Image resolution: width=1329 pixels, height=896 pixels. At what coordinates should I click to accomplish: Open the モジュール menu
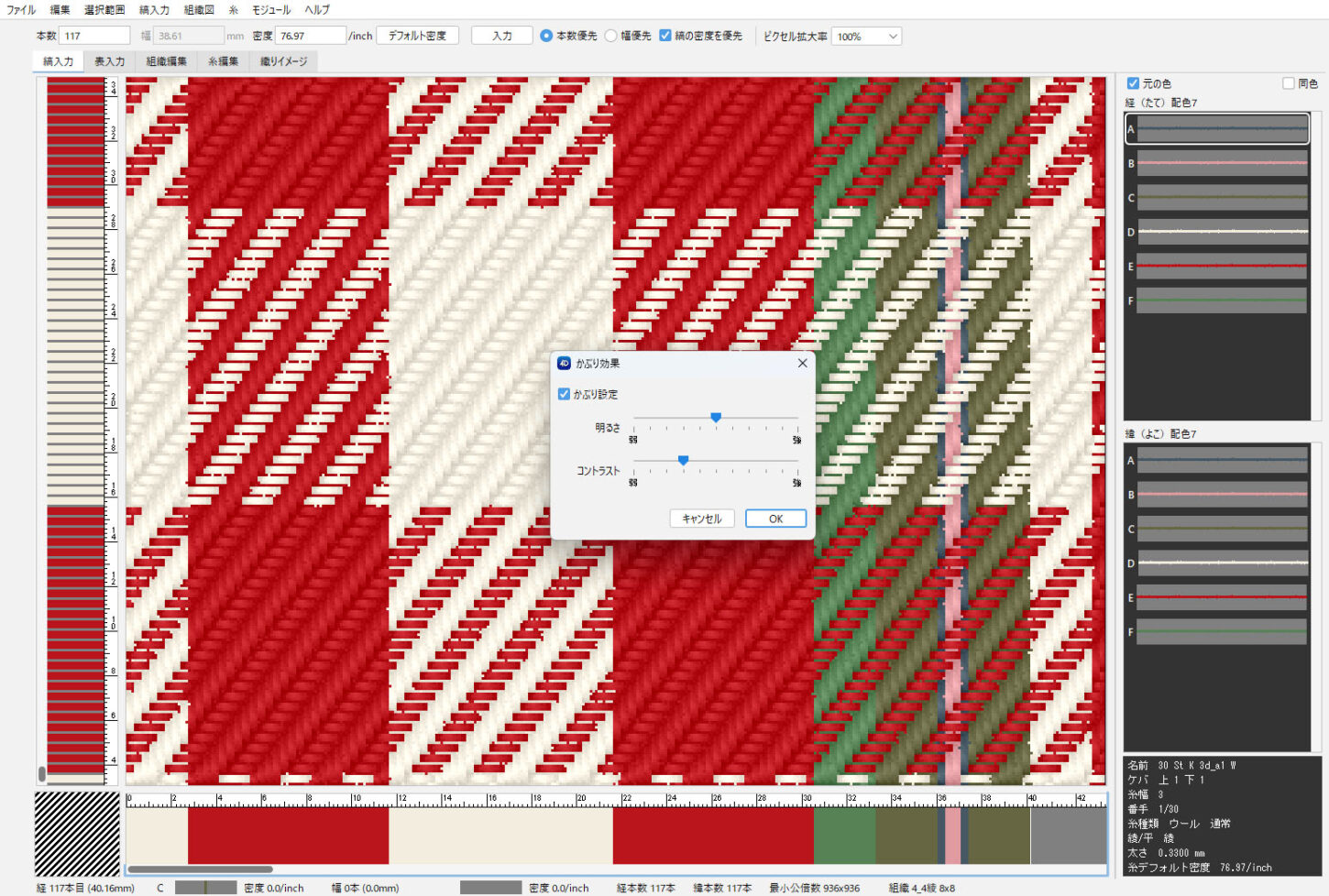(x=270, y=10)
